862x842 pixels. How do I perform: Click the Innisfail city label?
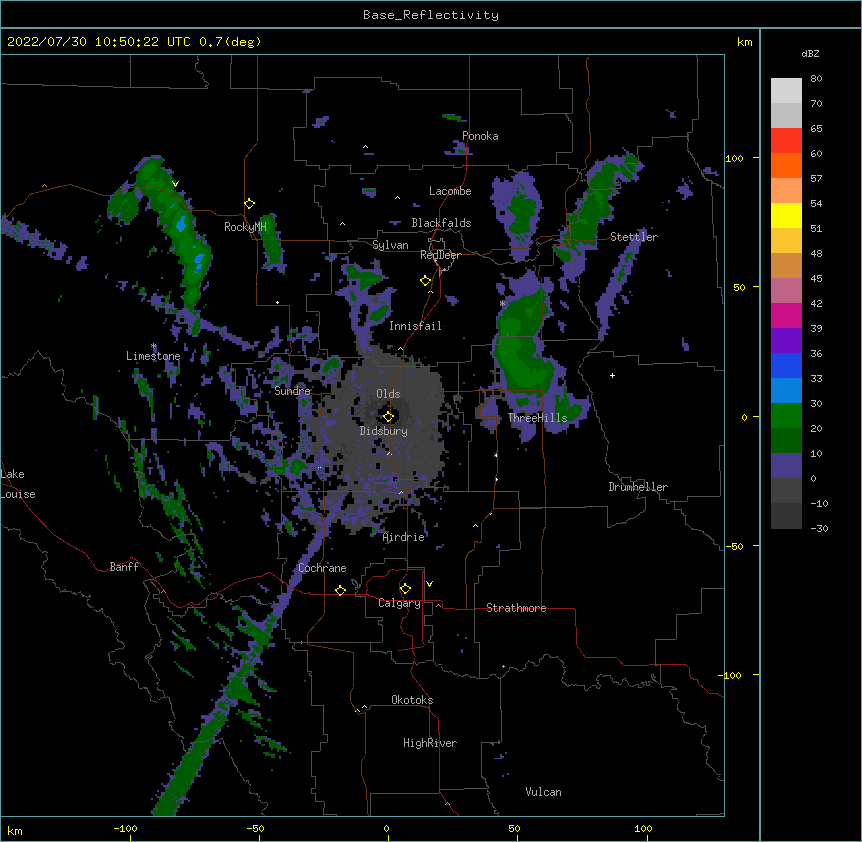coord(415,326)
